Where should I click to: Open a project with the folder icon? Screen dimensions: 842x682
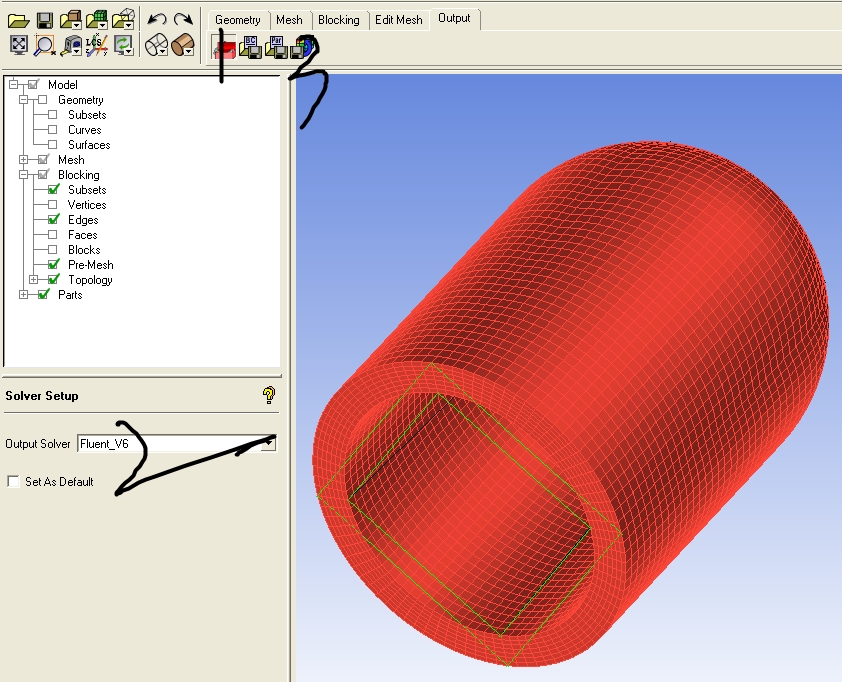19,20
